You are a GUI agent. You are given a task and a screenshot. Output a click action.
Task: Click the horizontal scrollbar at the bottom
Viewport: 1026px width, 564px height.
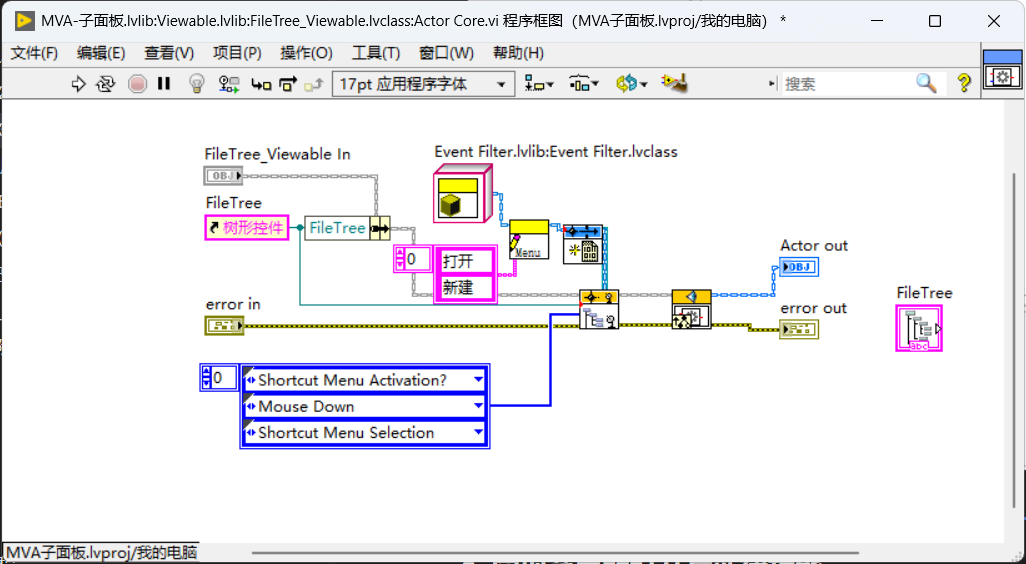click(x=555, y=553)
